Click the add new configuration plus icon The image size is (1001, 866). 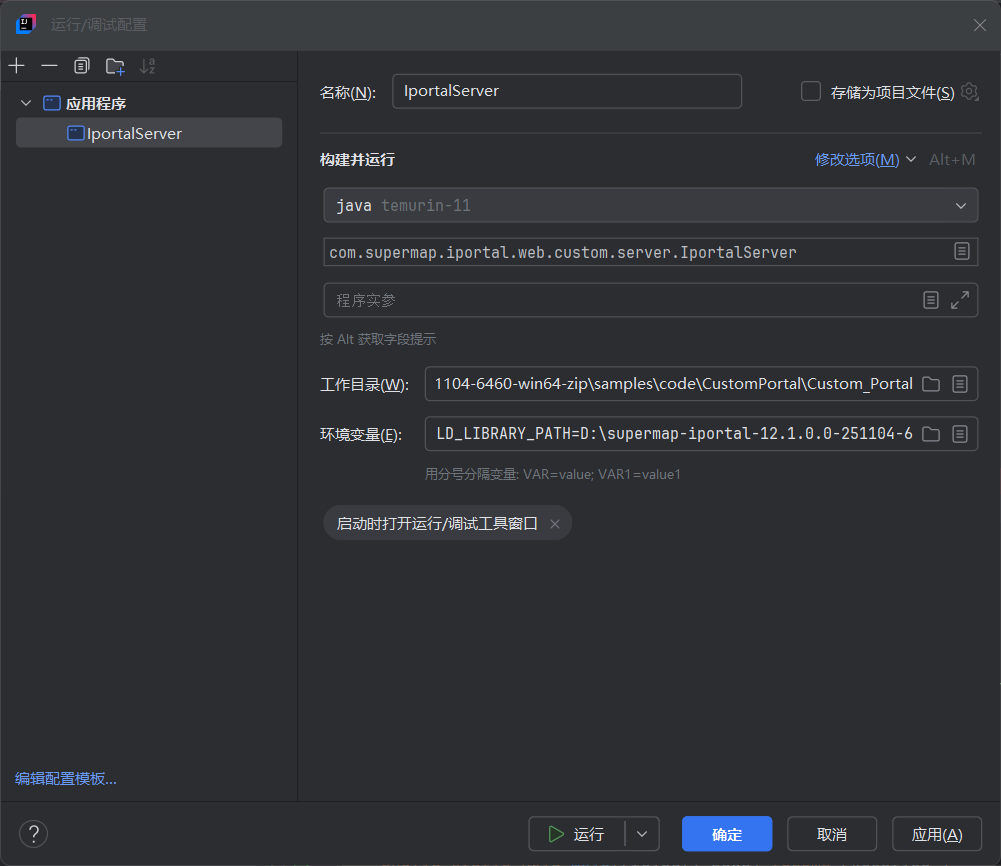coord(16,66)
